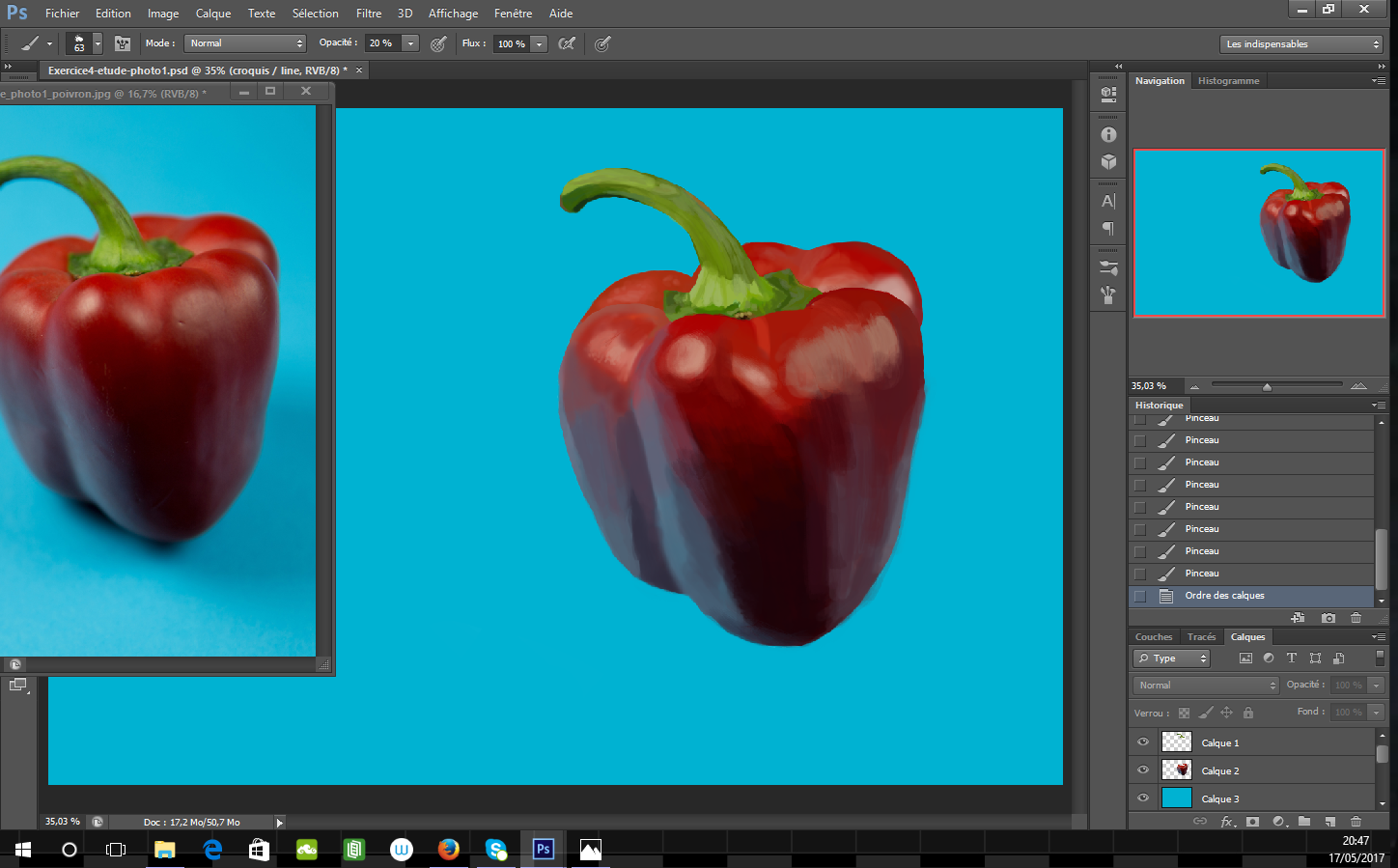The width and height of the screenshot is (1398, 868).
Task: Click the Paragraph panel icon
Action: point(1107,229)
